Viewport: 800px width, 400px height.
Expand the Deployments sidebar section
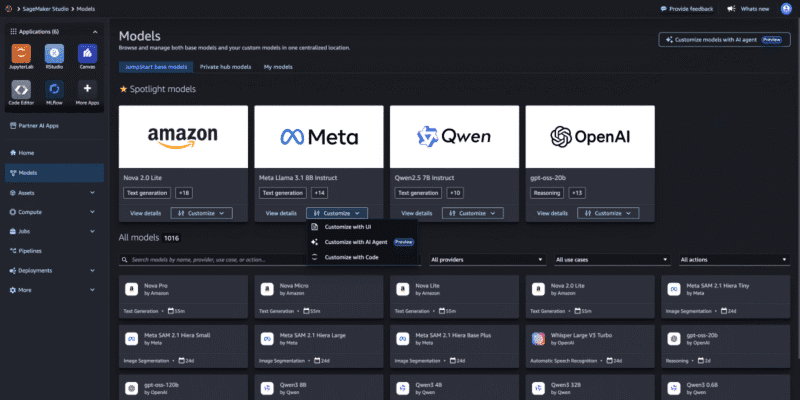pyautogui.click(x=55, y=270)
